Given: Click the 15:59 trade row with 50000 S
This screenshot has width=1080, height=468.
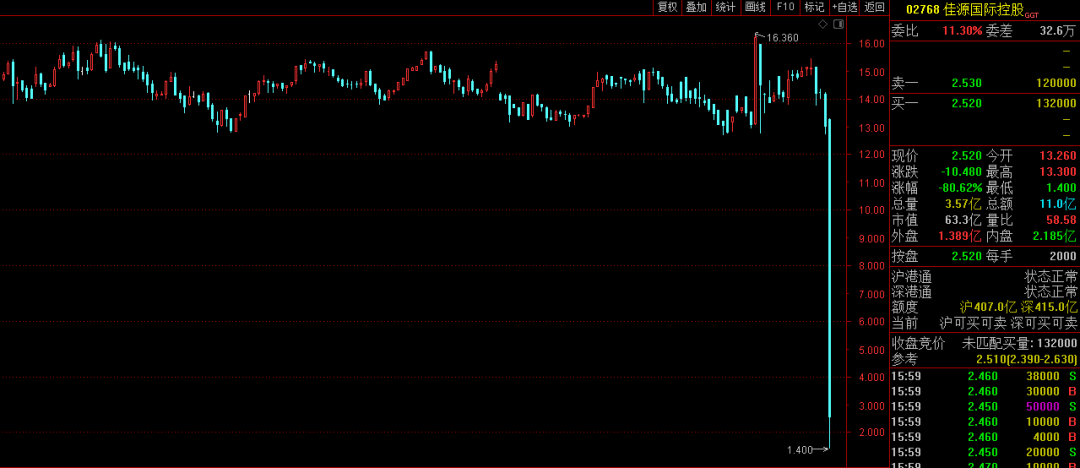Looking at the screenshot, I should tap(984, 407).
